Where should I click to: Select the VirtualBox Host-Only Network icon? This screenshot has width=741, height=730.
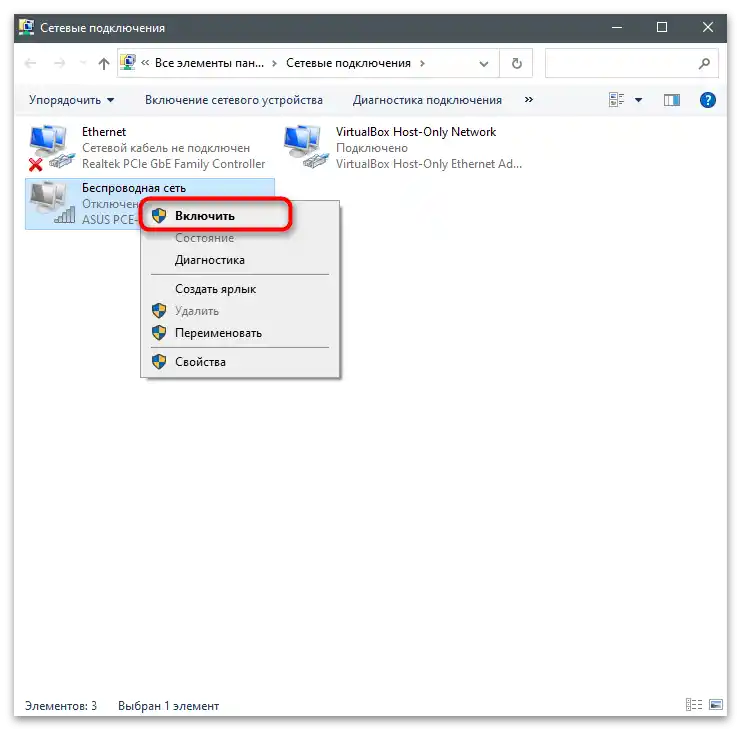click(305, 147)
